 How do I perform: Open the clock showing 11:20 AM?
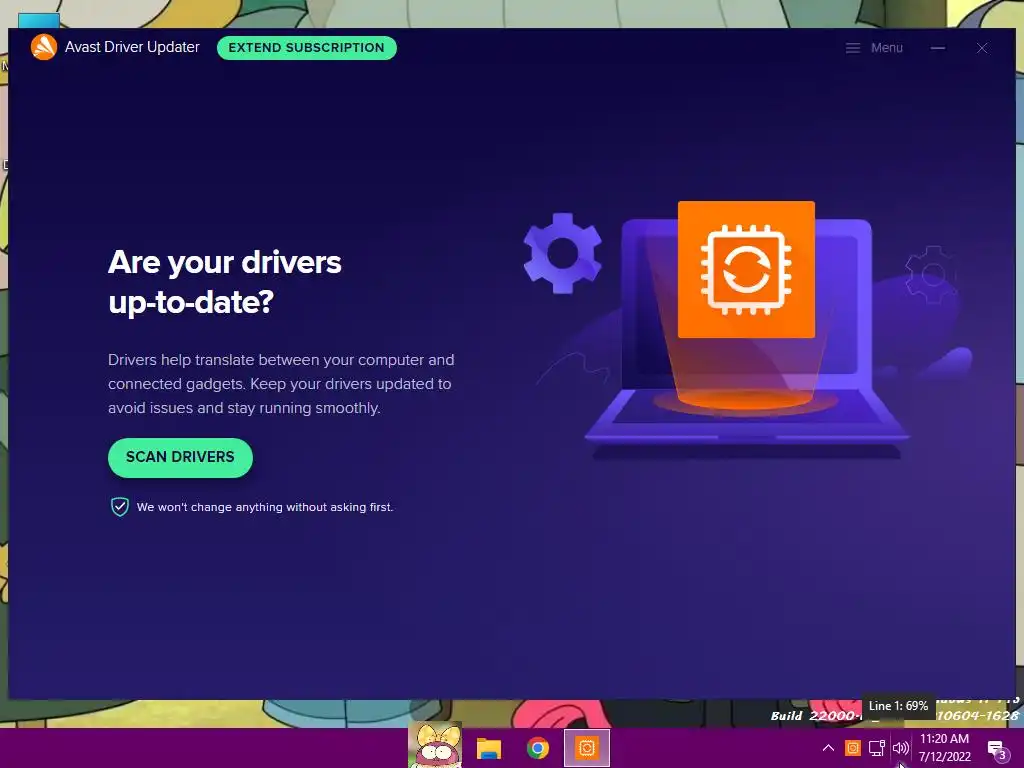pyautogui.click(x=944, y=748)
